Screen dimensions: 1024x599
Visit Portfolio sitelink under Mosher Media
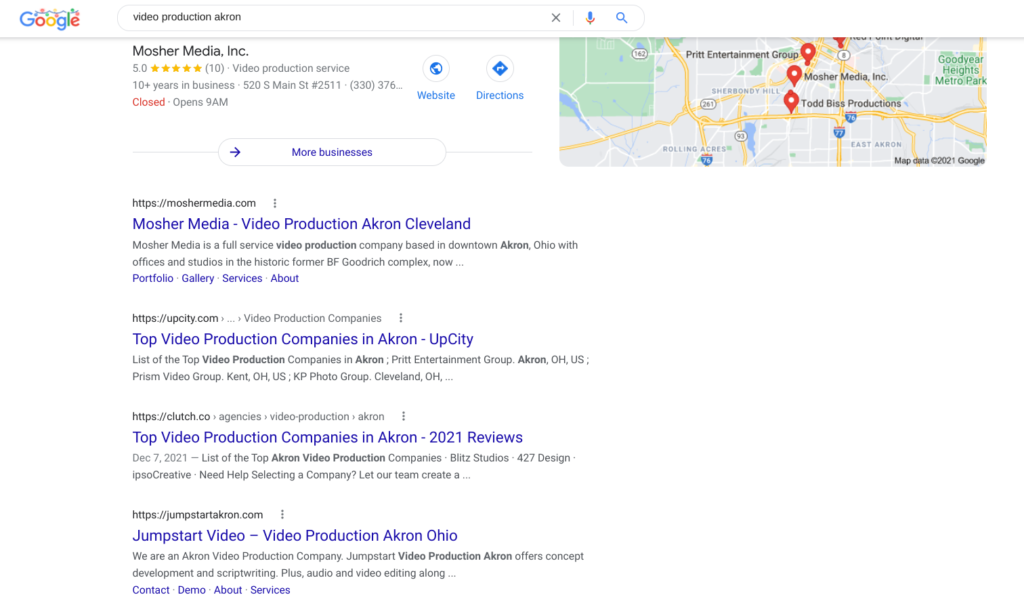tap(152, 278)
